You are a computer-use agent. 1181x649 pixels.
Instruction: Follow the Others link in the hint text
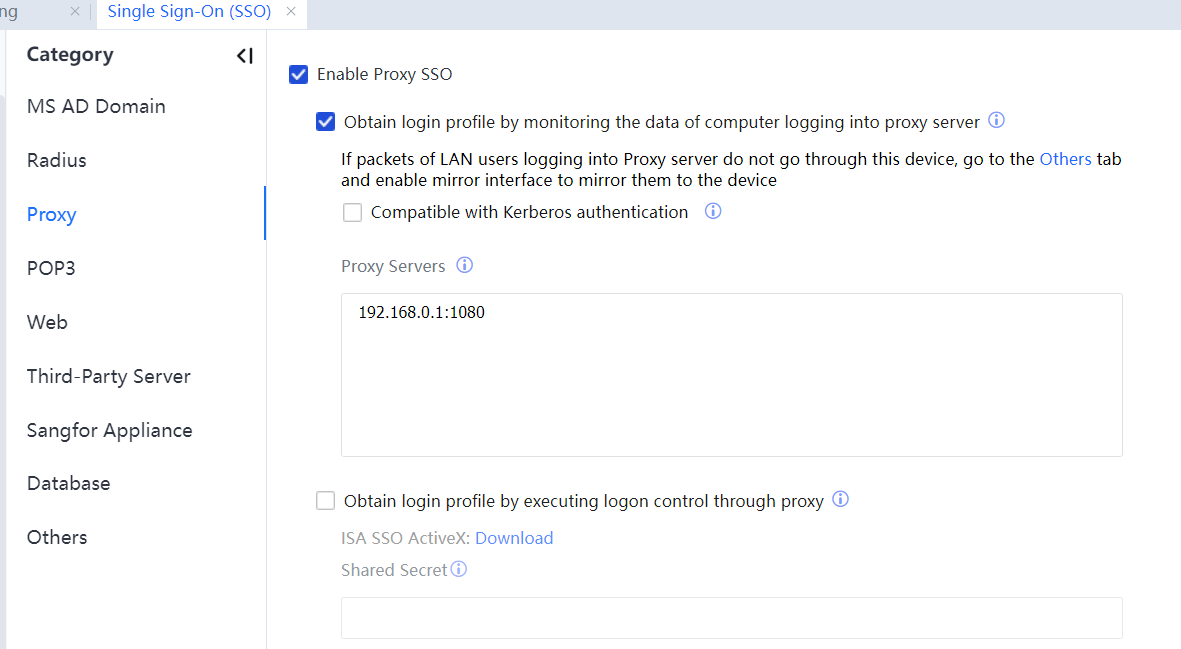click(1065, 159)
